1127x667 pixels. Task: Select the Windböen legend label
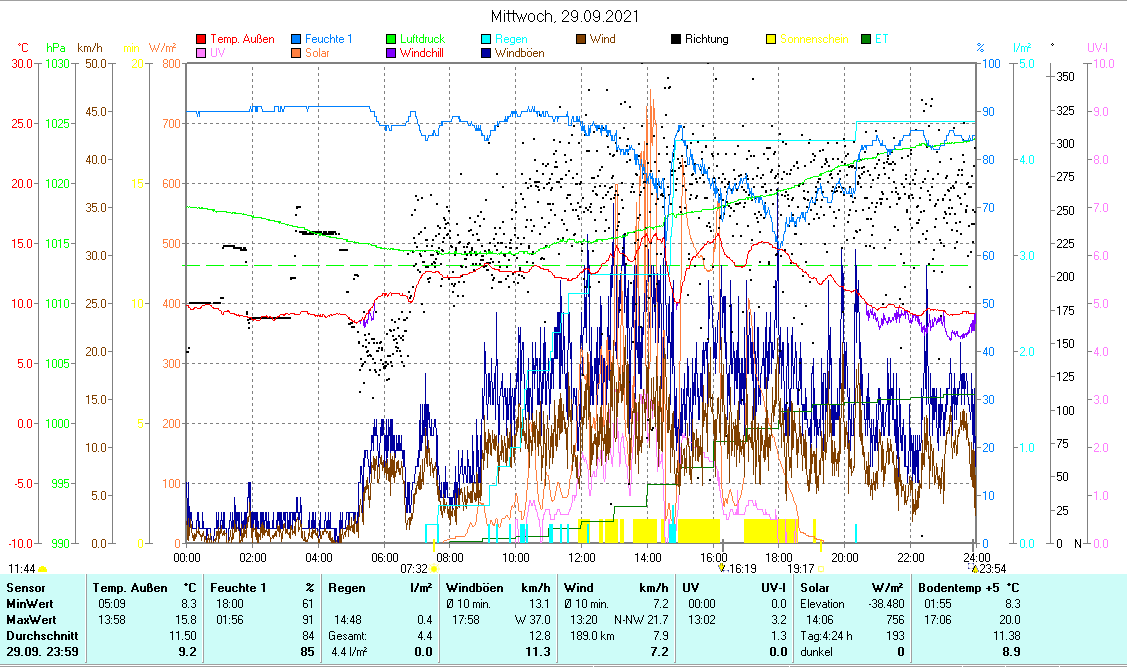(x=519, y=53)
